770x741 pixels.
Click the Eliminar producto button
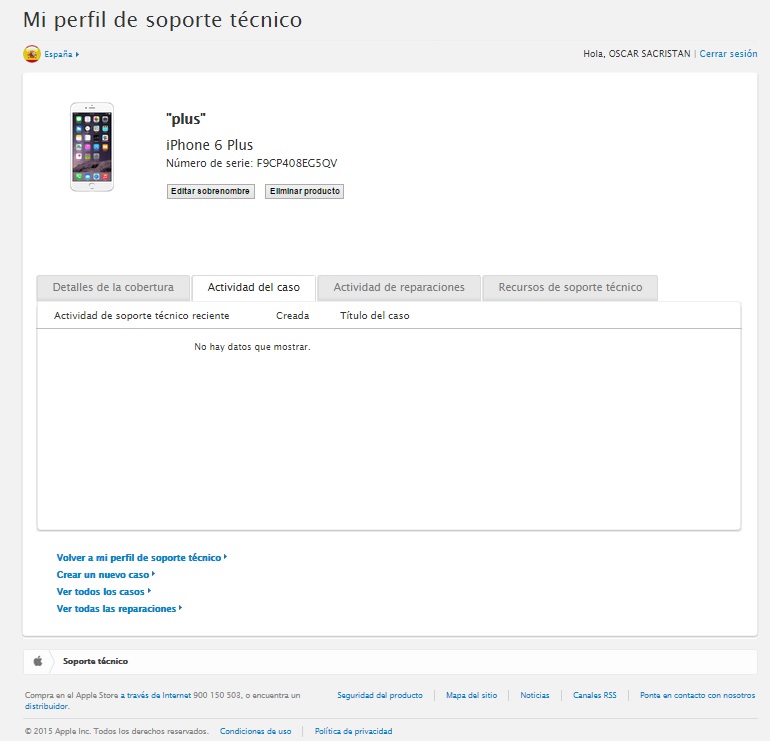(x=304, y=191)
